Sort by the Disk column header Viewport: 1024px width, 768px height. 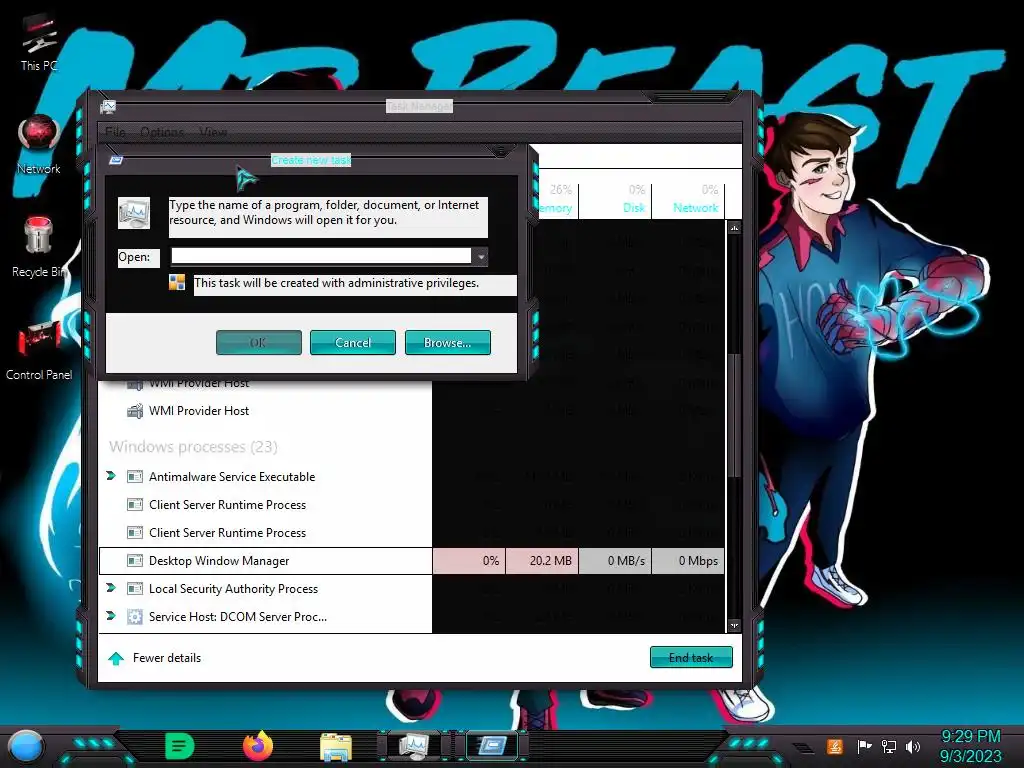[615, 199]
